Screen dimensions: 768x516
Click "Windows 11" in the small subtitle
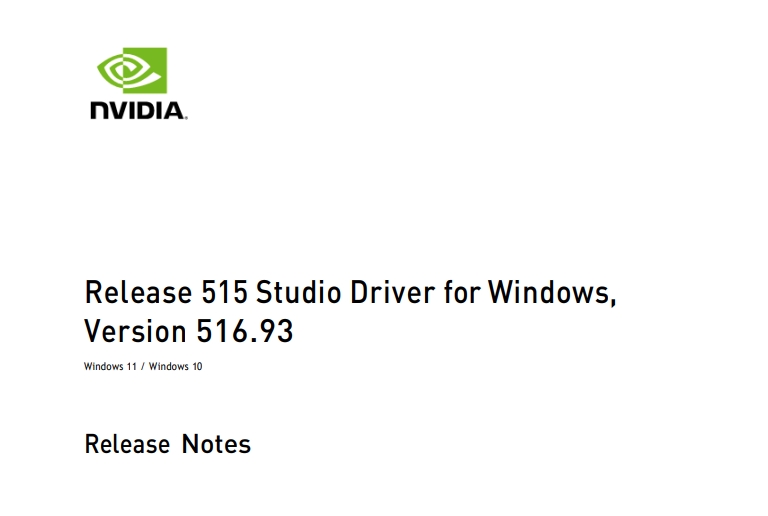[x=110, y=366]
